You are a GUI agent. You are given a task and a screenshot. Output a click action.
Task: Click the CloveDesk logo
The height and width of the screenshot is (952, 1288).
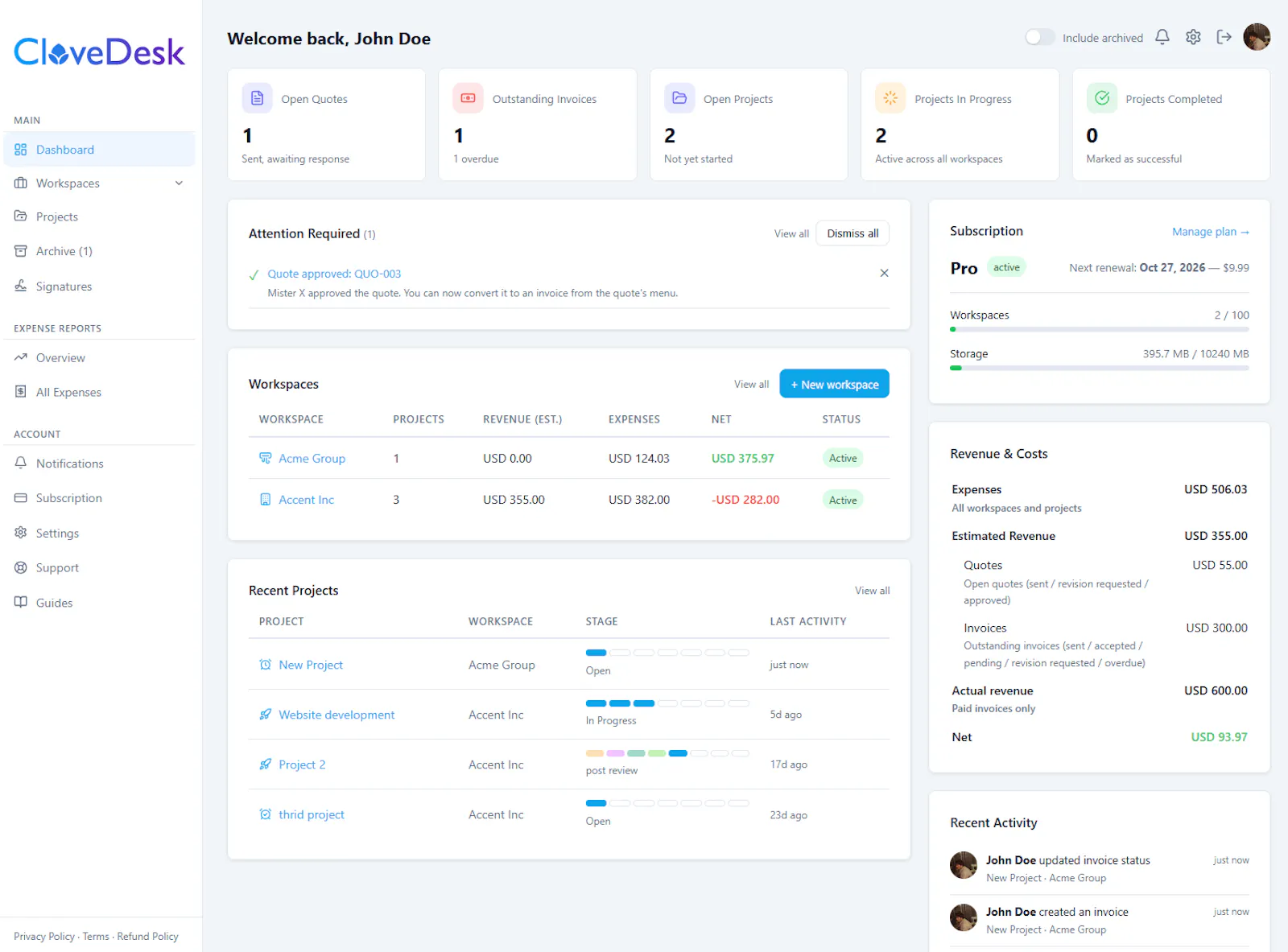tap(99, 52)
